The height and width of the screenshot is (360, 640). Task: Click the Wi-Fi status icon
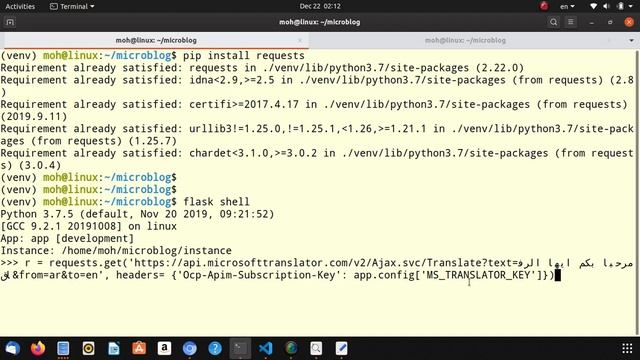point(593,6)
